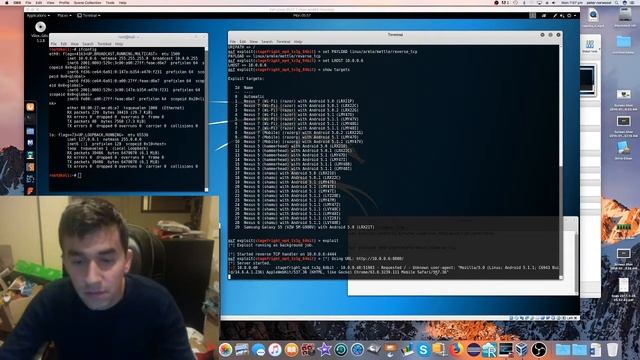Open Safari compass icon in Dock
Image resolution: width=640 pixels, height=360 pixels.
point(357,350)
